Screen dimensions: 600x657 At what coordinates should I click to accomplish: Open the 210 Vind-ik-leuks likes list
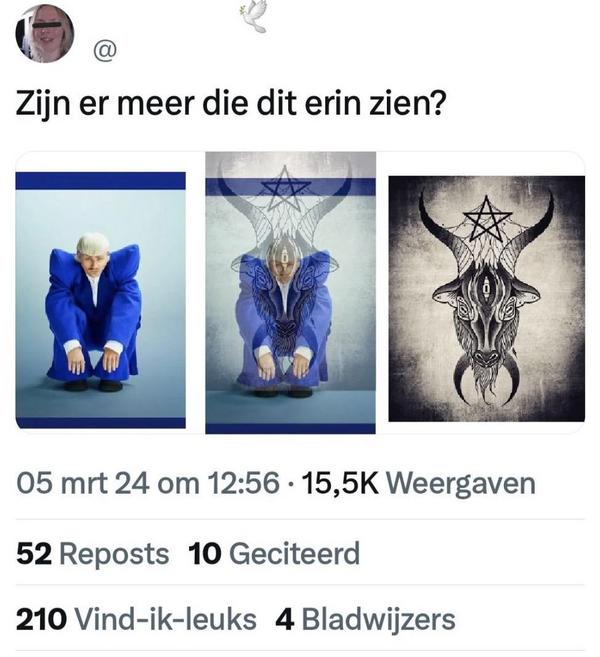click(x=136, y=619)
